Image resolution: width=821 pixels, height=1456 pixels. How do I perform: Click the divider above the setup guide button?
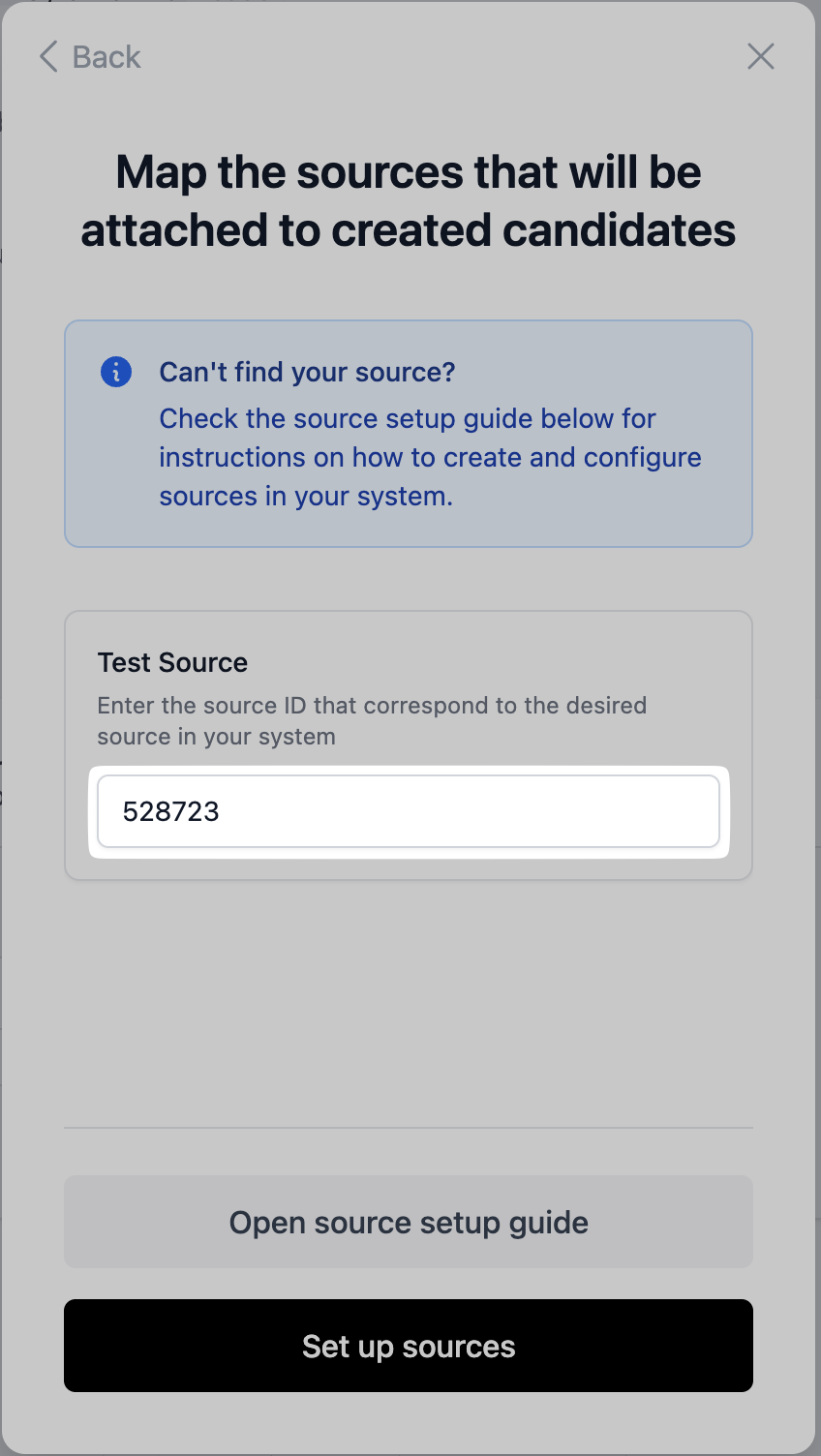(408, 1128)
